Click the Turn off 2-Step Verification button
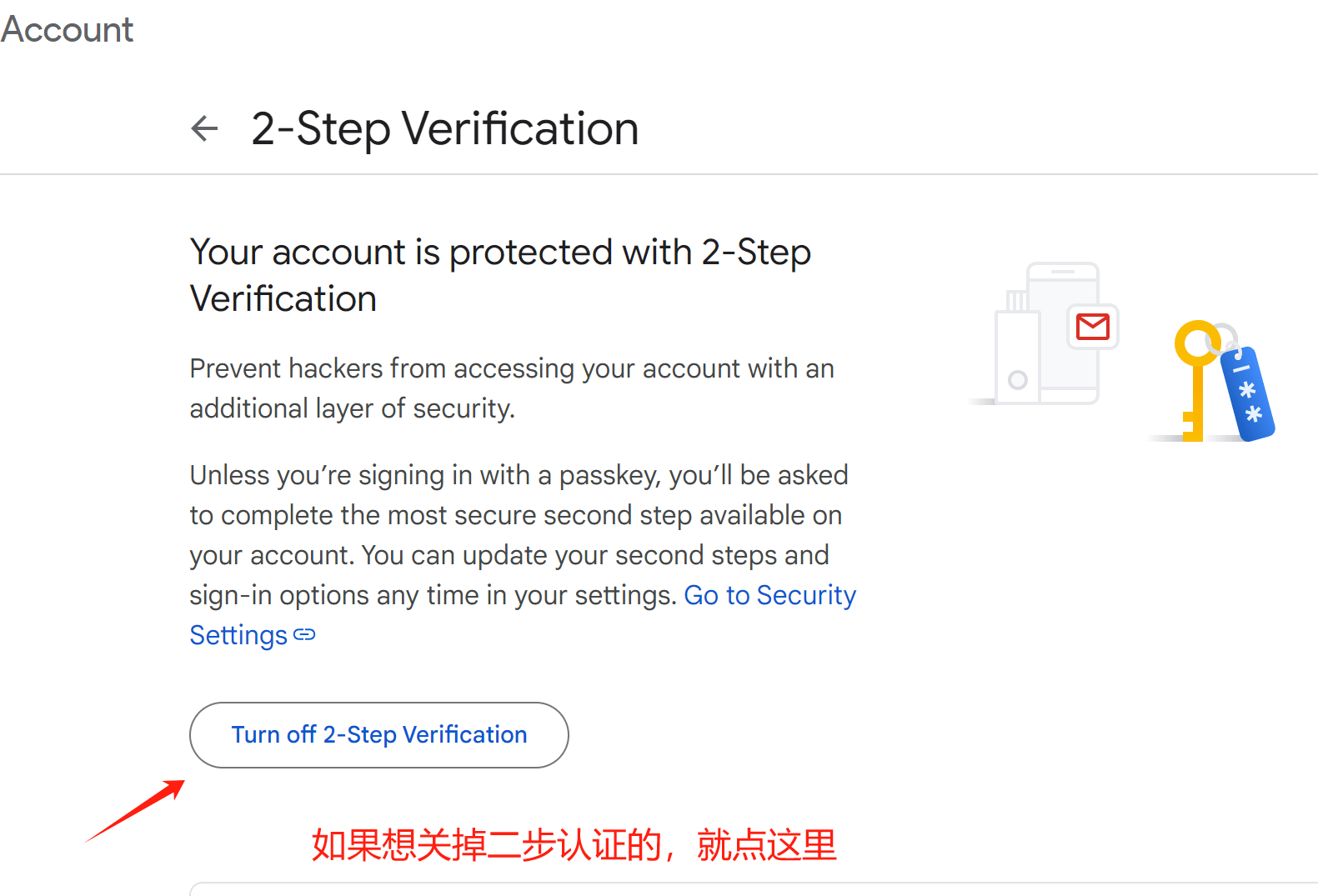This screenshot has width=1318, height=896. (379, 734)
